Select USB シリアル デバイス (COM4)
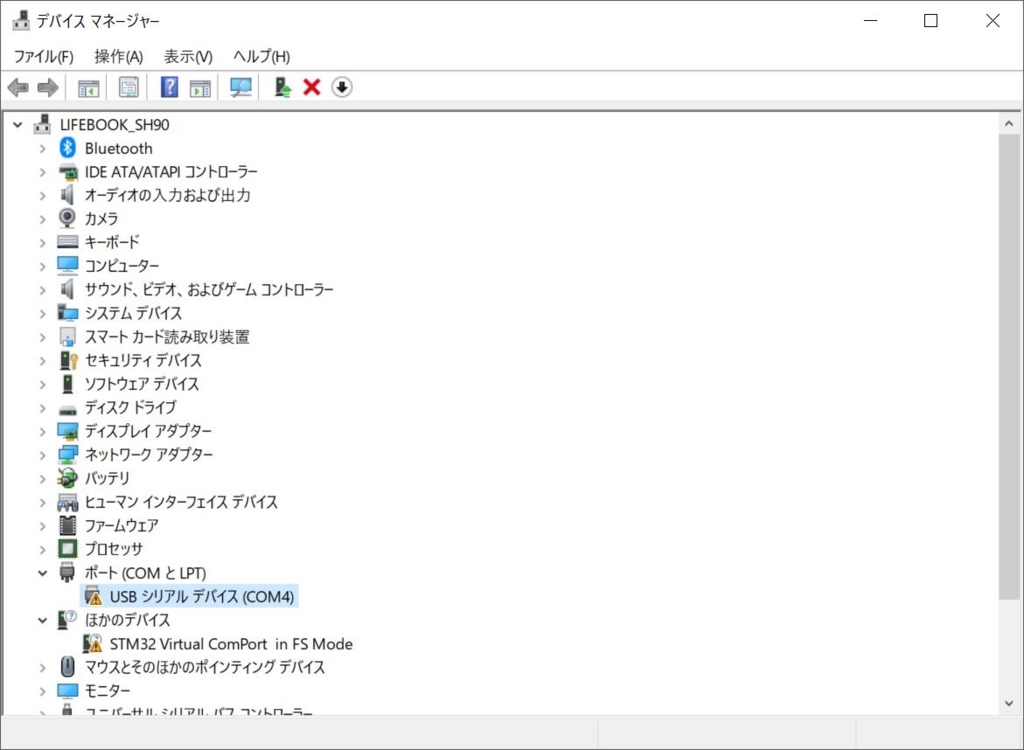Viewport: 1024px width, 750px height. [201, 596]
